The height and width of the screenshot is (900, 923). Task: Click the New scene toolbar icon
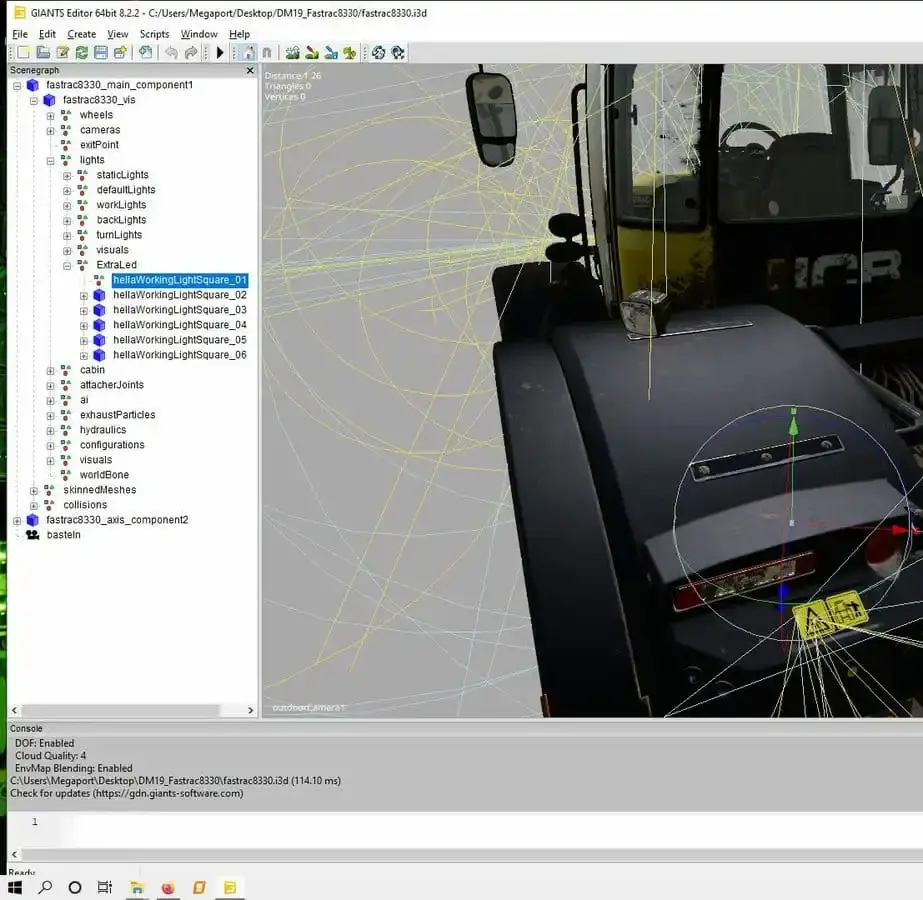(x=23, y=53)
